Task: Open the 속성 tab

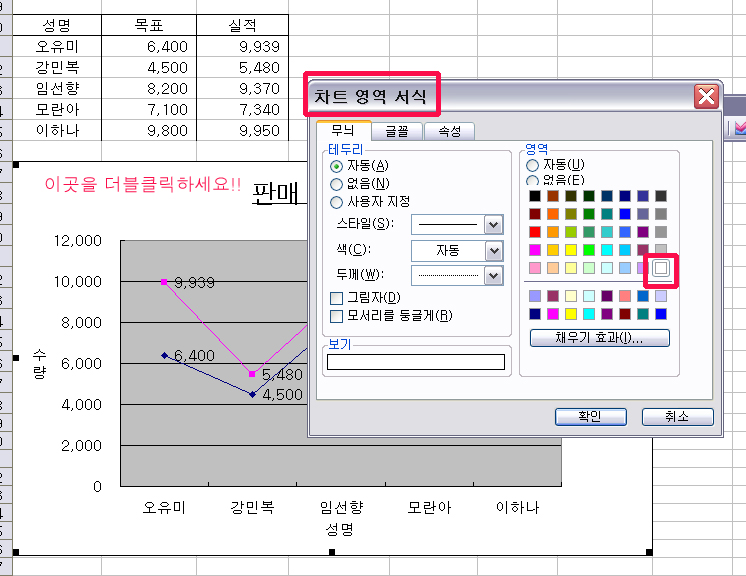Action: click(x=449, y=131)
